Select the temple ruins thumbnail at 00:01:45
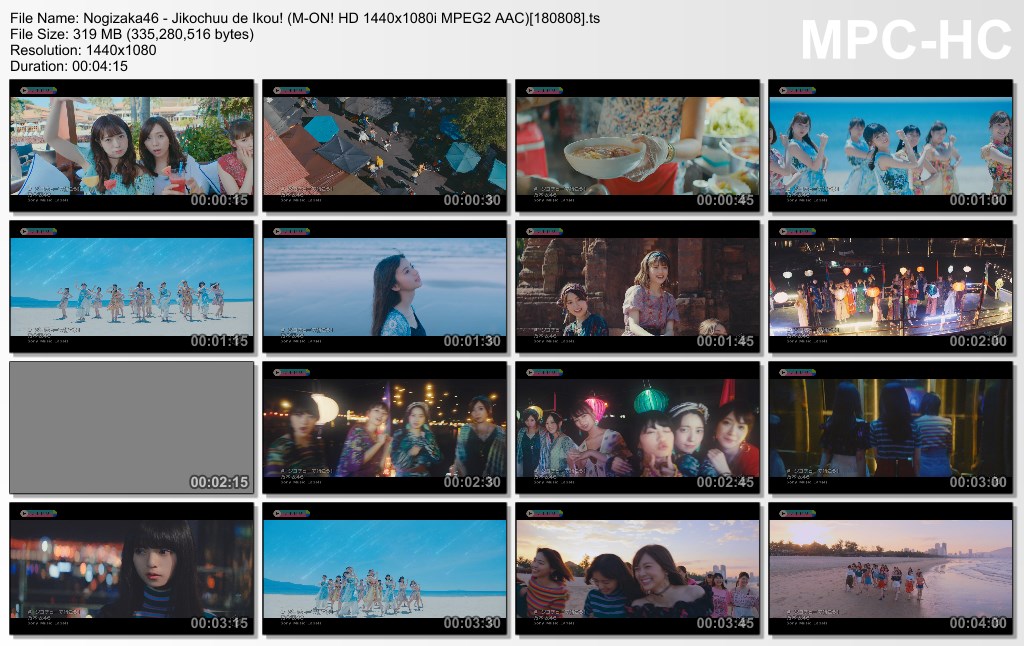 [637, 287]
